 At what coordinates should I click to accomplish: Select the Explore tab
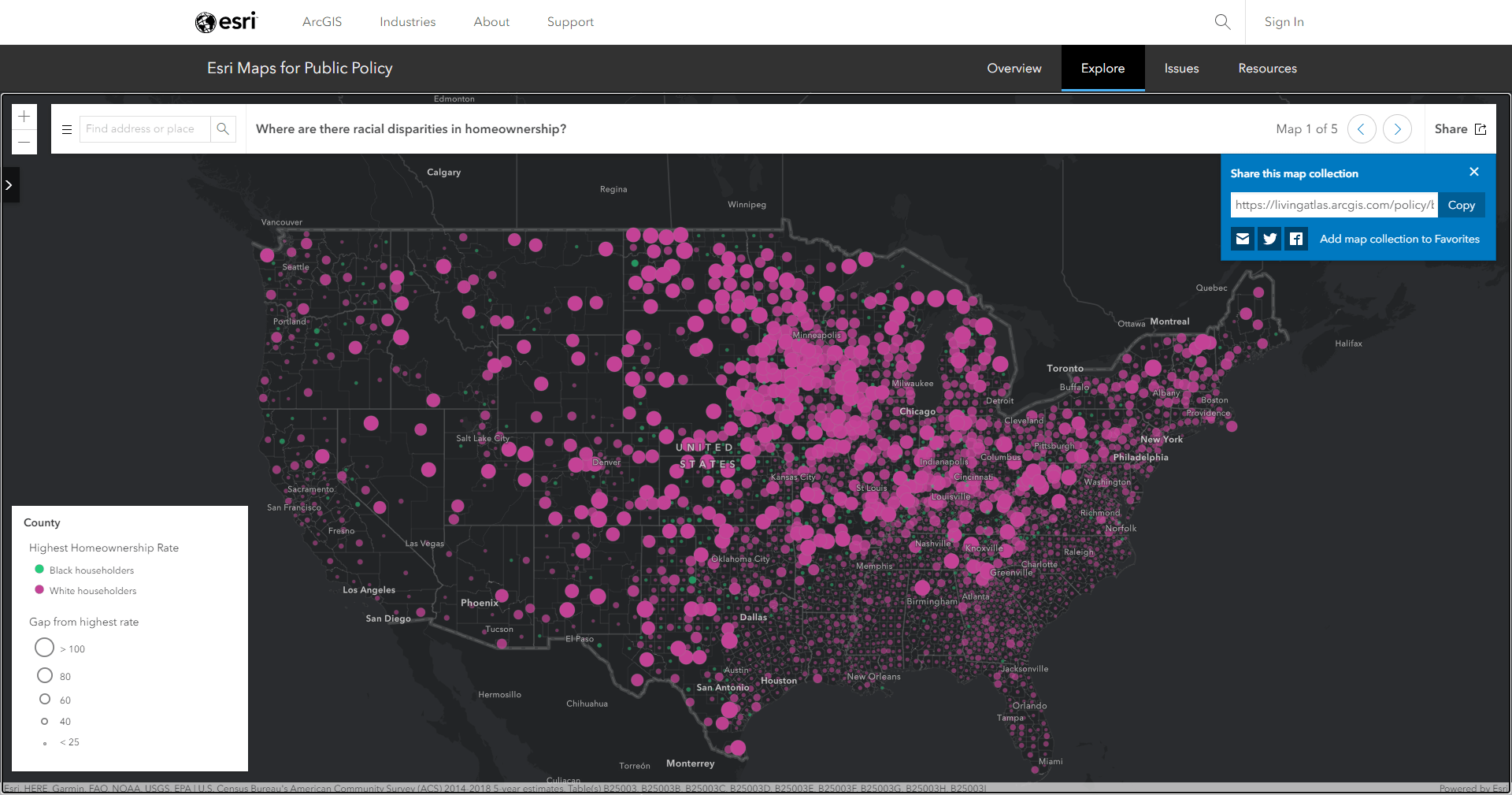pyautogui.click(x=1102, y=69)
